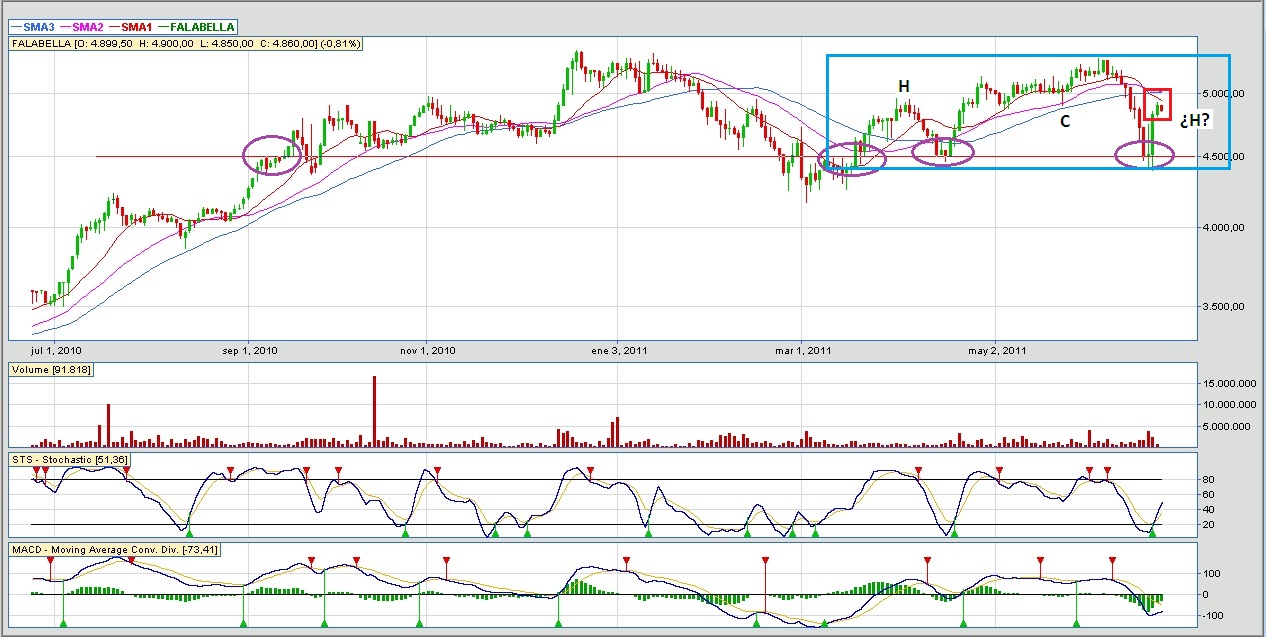
Task: Open the Volume panel label
Action: (46, 370)
